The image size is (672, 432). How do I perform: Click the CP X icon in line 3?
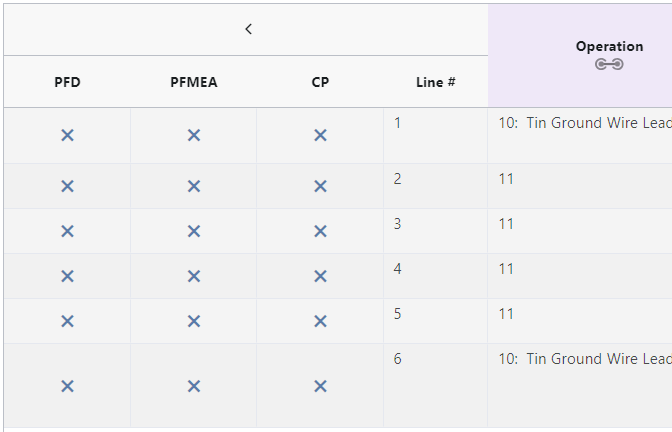[x=320, y=231]
